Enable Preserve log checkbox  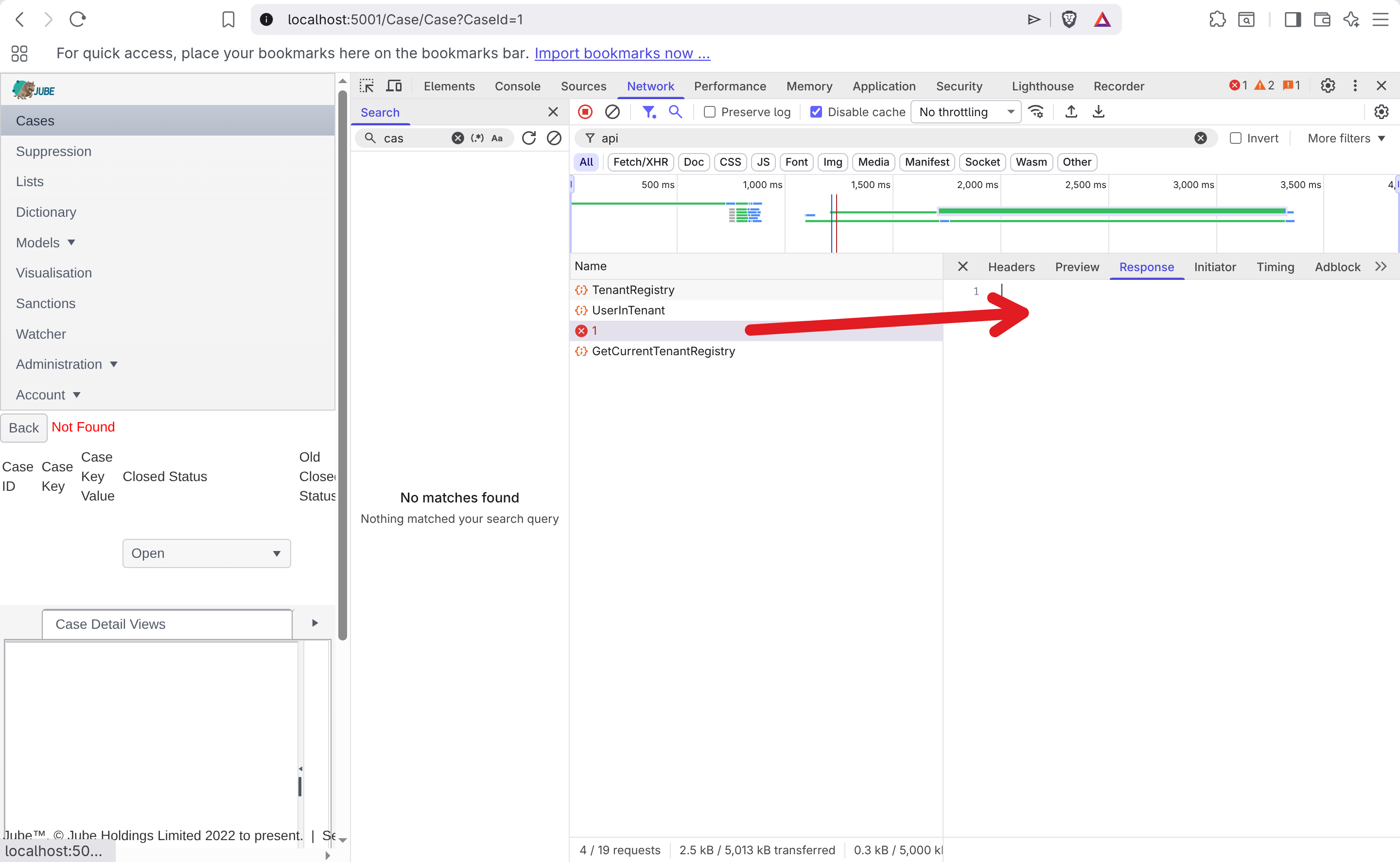[709, 112]
